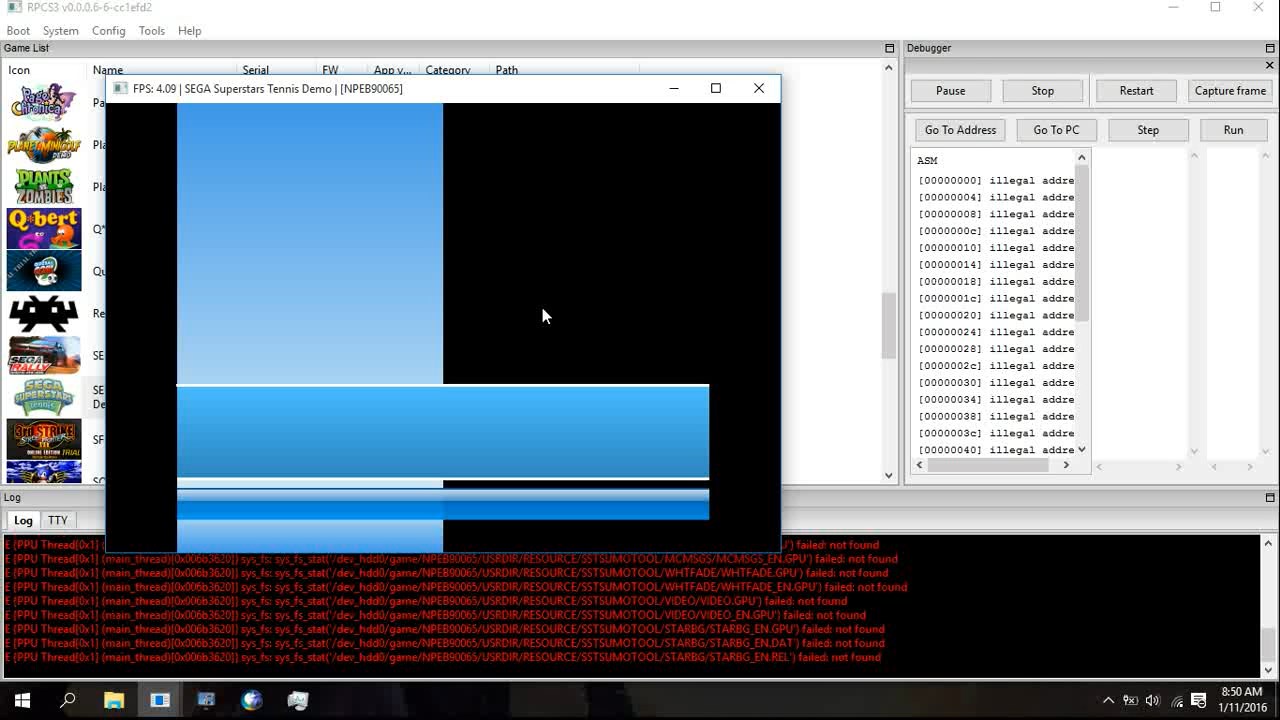This screenshot has width=1280, height=720.
Task: Show hidden system tray icons
Action: pyautogui.click(x=1108, y=700)
